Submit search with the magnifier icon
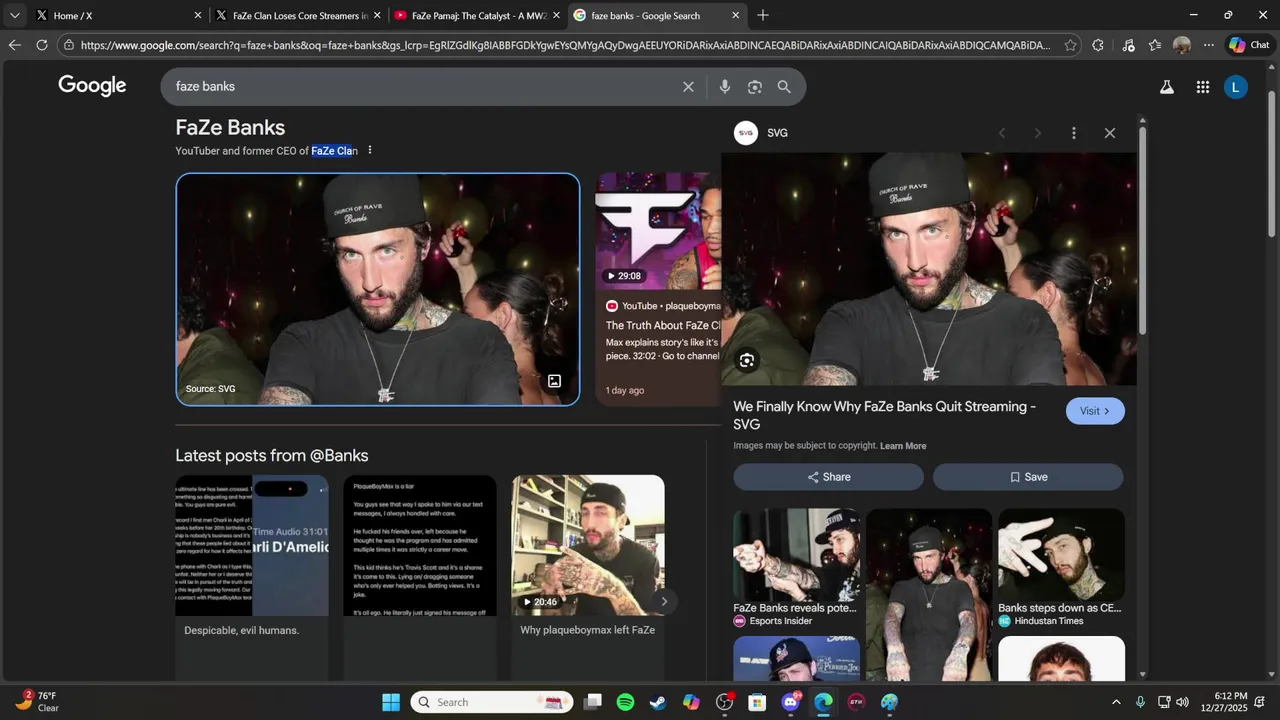 (x=784, y=87)
